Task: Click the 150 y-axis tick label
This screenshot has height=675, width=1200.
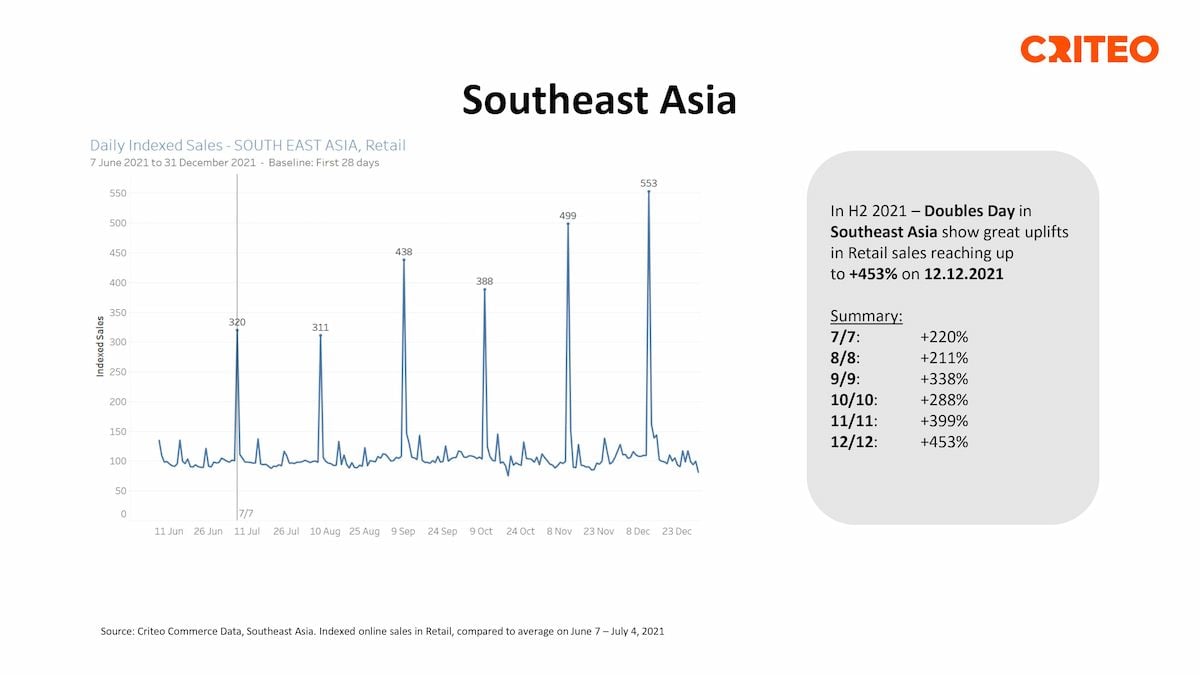Action: click(117, 432)
